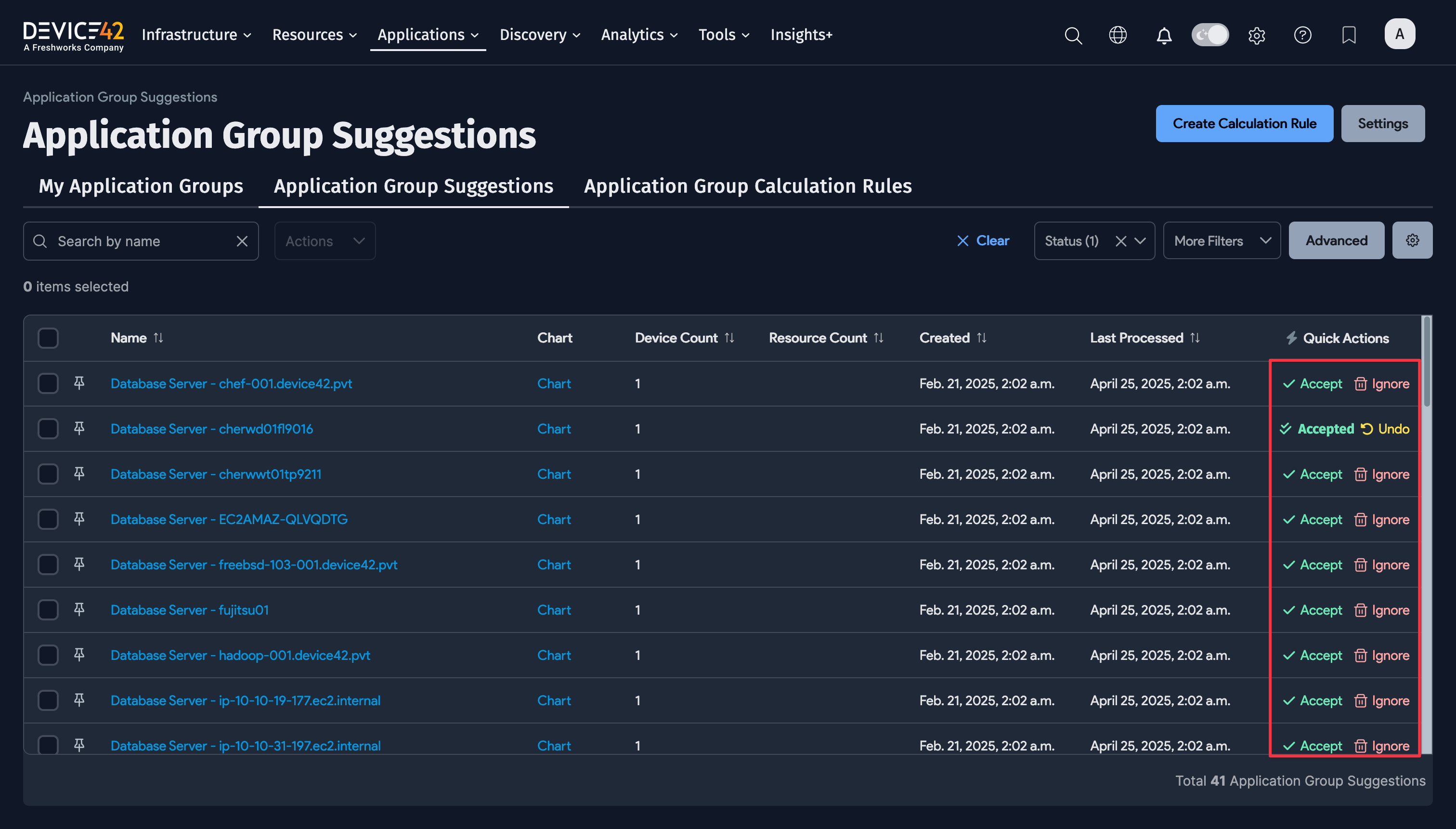This screenshot has width=1456, height=829.
Task: Click the help question mark icon
Action: coord(1302,35)
